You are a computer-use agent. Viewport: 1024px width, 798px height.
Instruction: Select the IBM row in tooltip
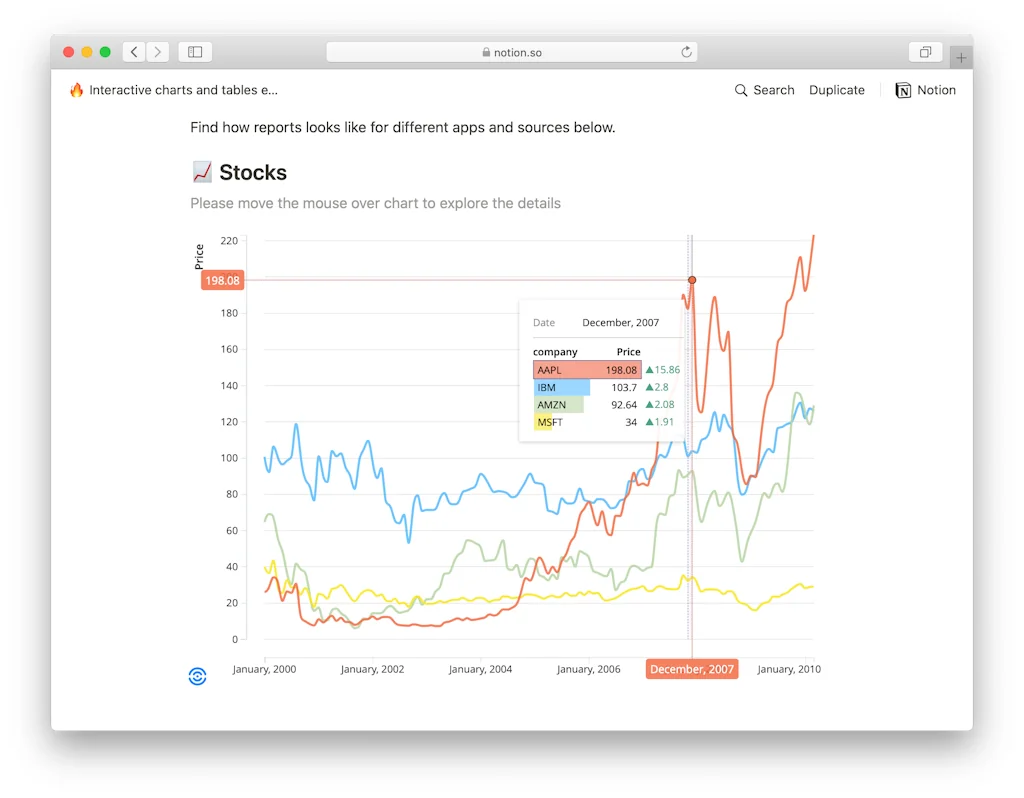[x=587, y=387]
